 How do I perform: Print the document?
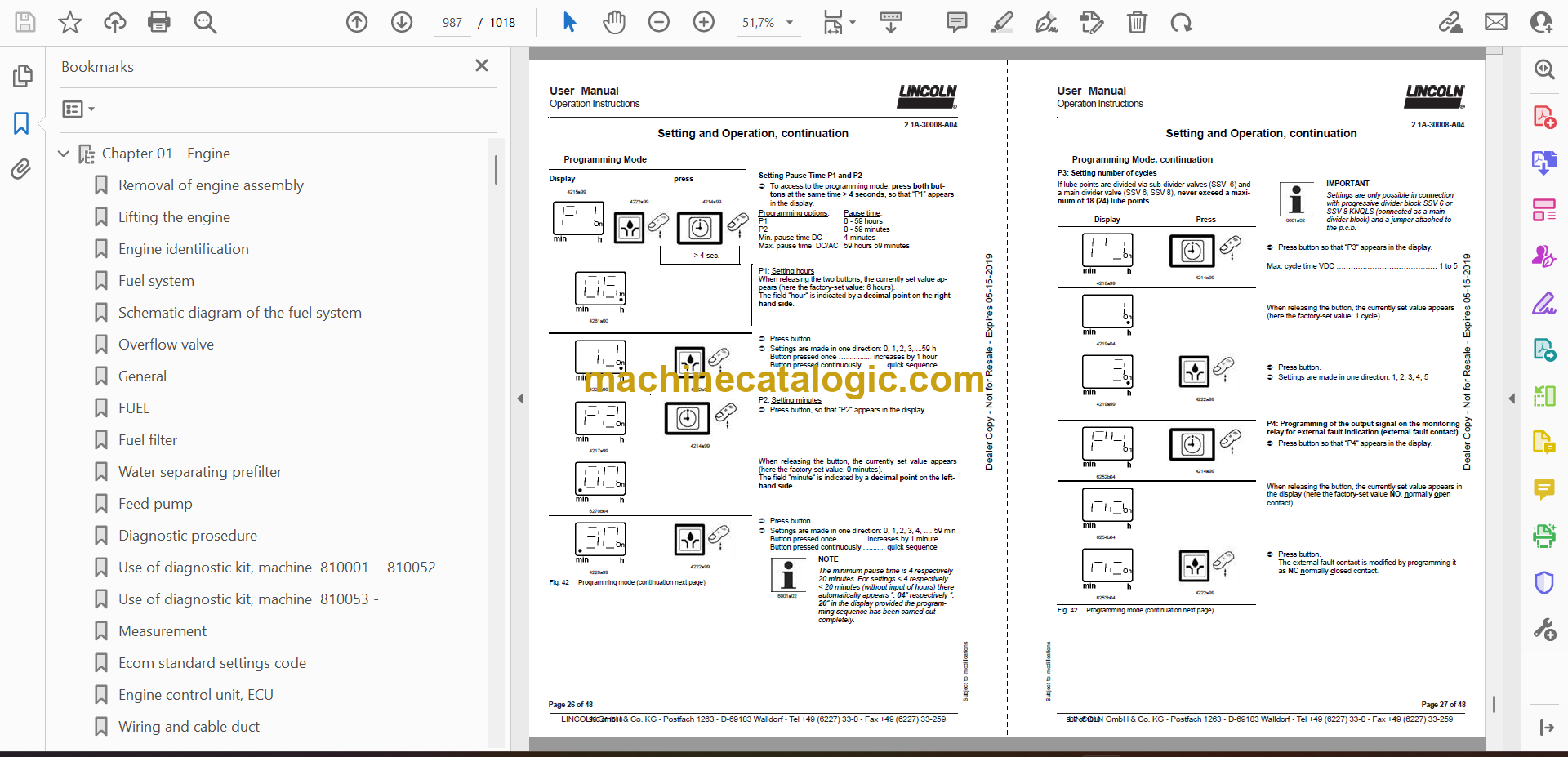[159, 22]
